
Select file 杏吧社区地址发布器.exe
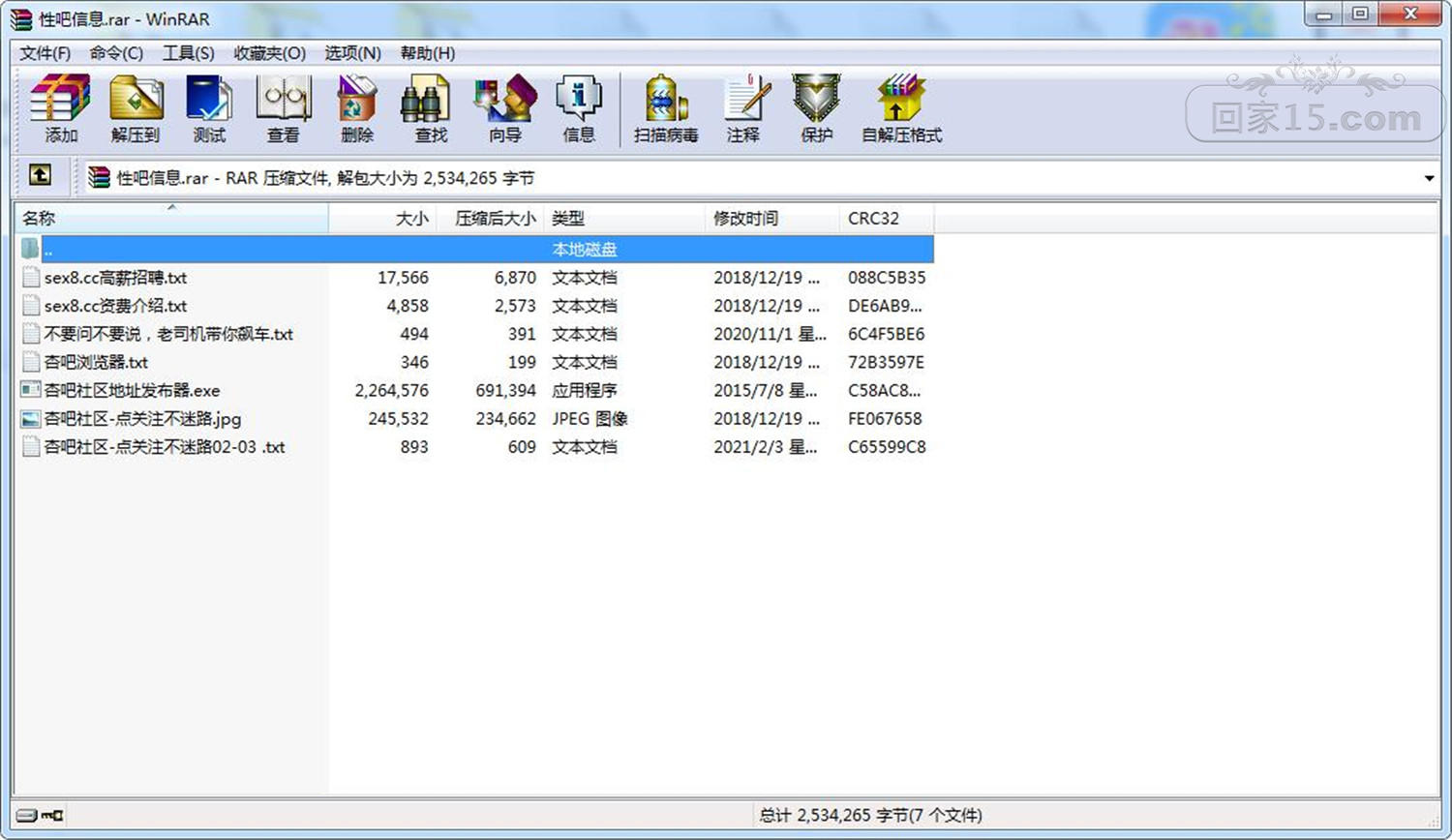coord(132,390)
